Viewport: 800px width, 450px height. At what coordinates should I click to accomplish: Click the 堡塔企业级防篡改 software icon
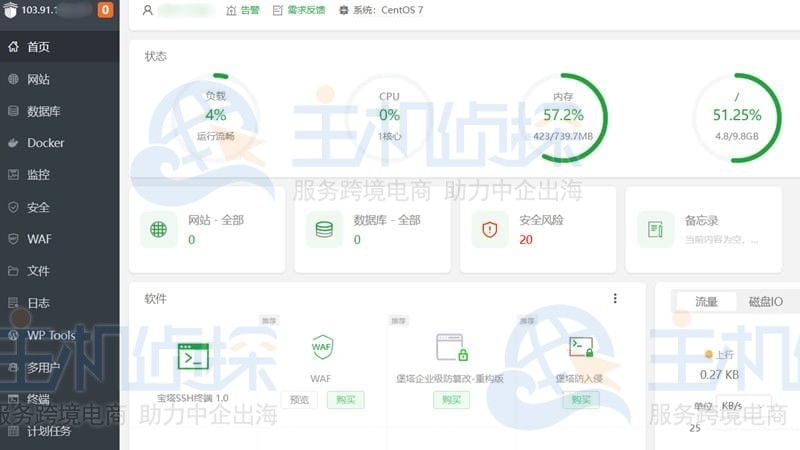point(452,347)
